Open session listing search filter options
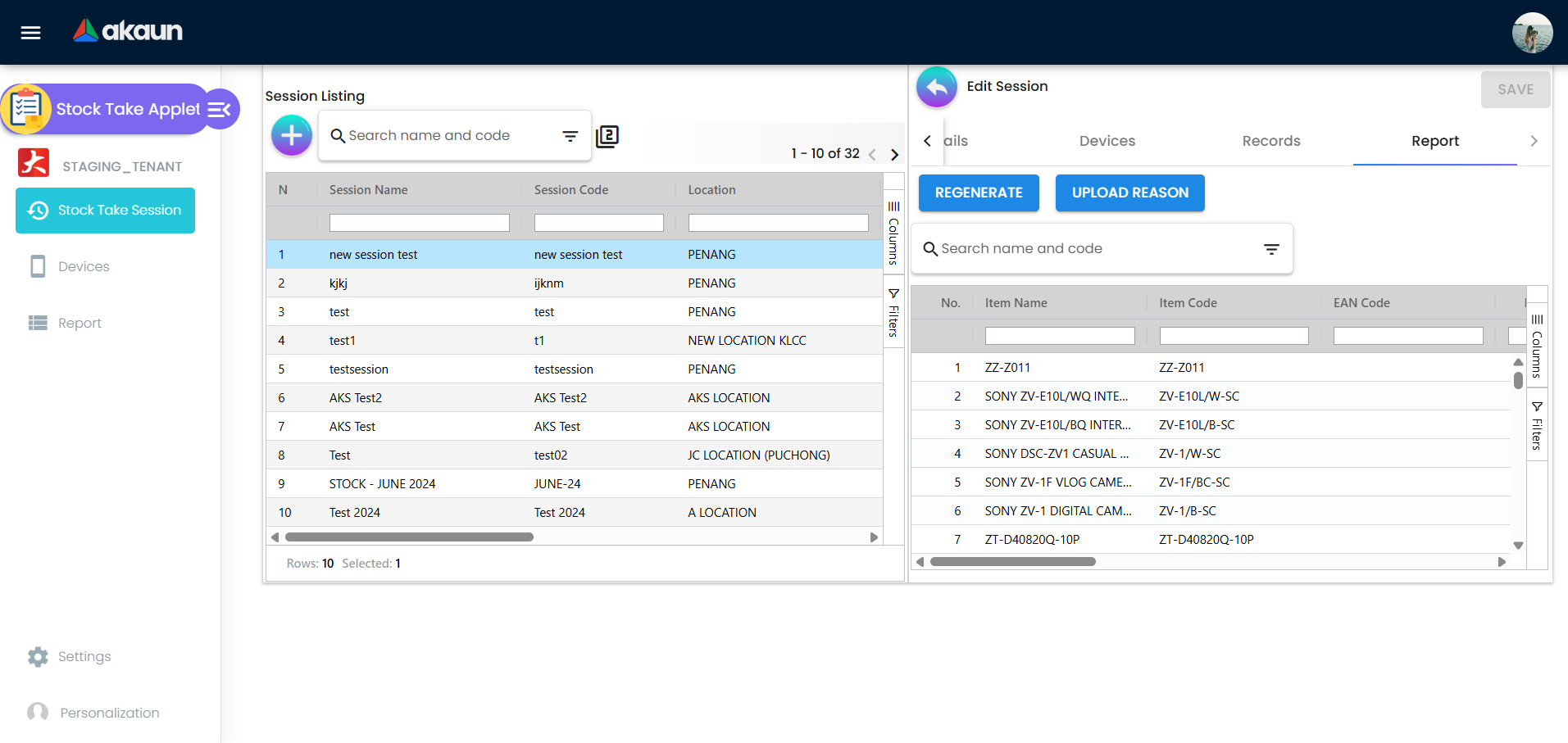The width and height of the screenshot is (1568, 743). (570, 136)
